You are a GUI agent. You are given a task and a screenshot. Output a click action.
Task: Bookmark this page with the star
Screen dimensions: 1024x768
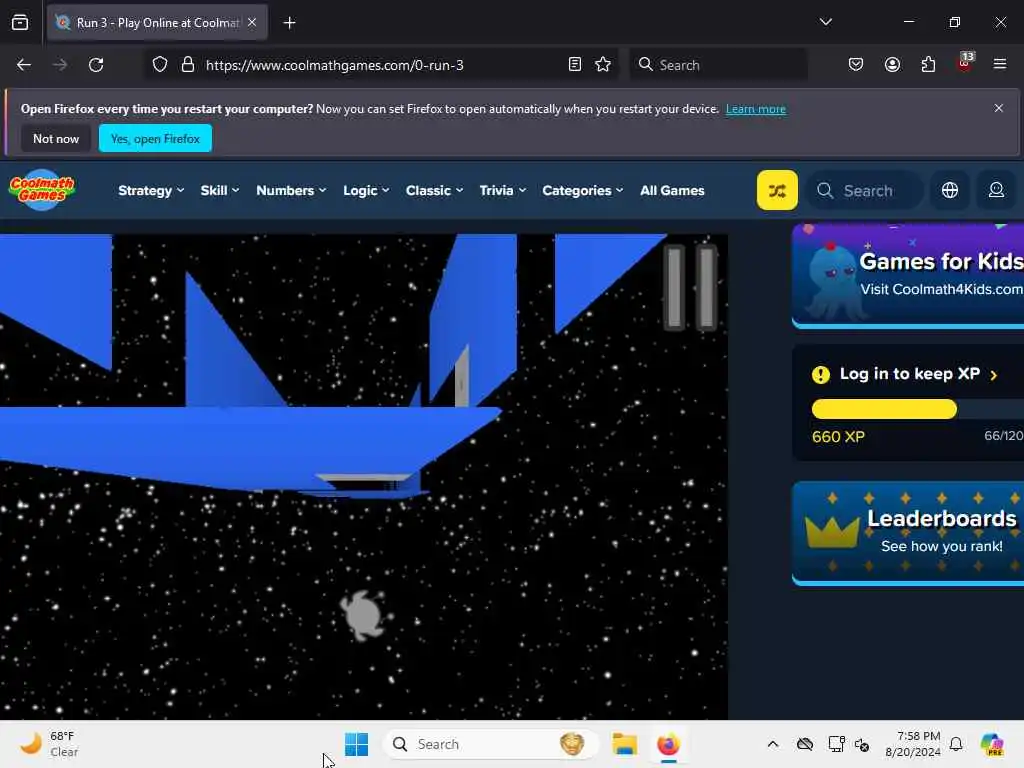pyautogui.click(x=603, y=65)
